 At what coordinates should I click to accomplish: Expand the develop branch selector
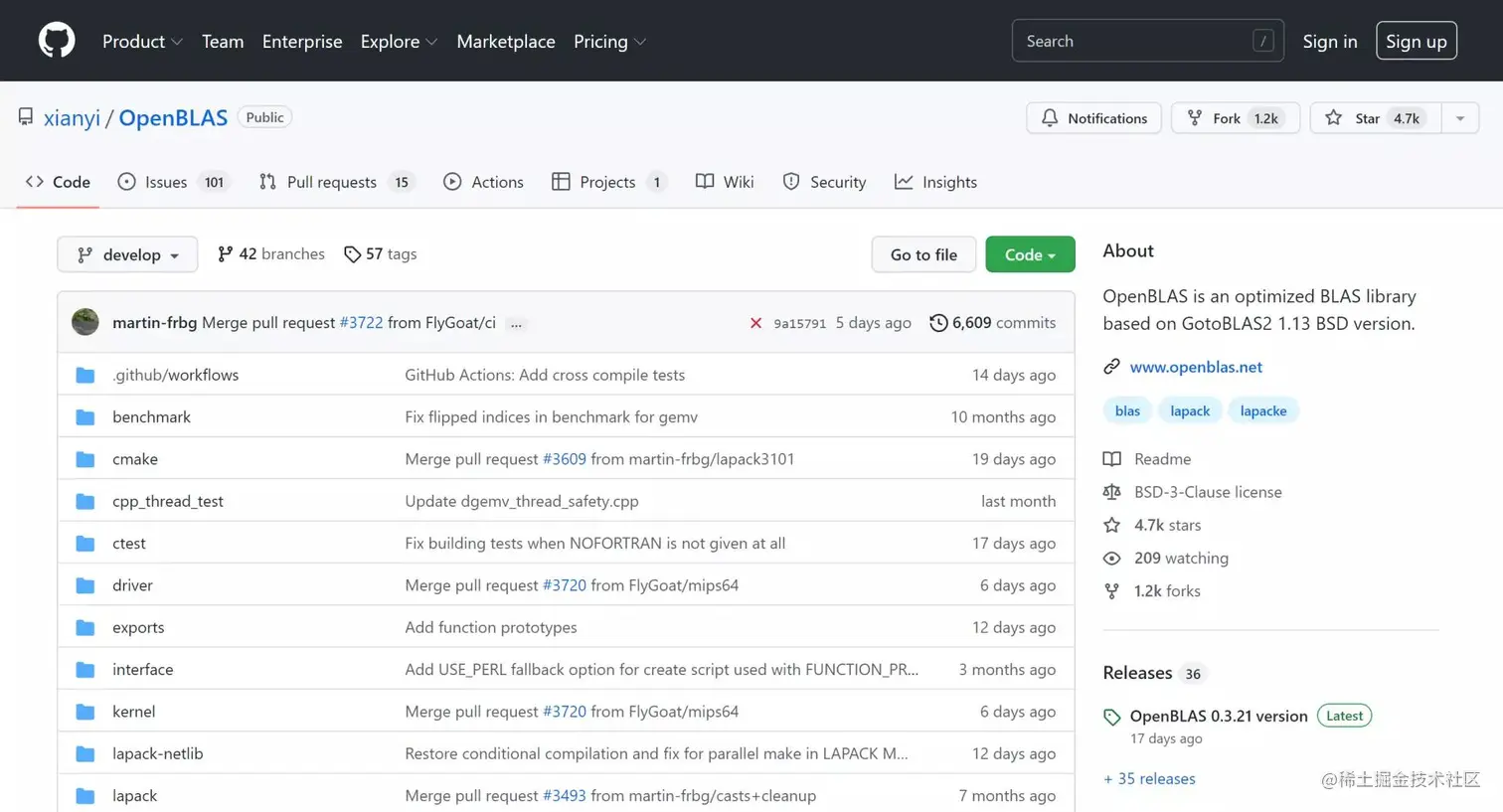click(127, 254)
